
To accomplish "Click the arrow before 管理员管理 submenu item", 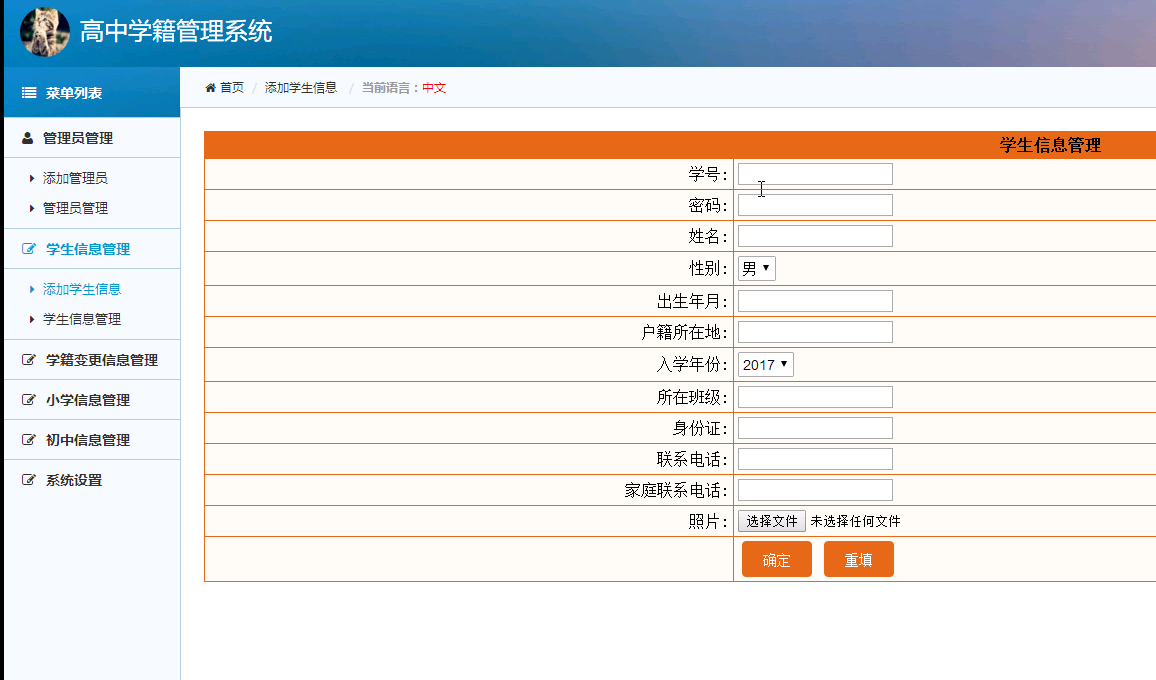I will (x=32, y=208).
